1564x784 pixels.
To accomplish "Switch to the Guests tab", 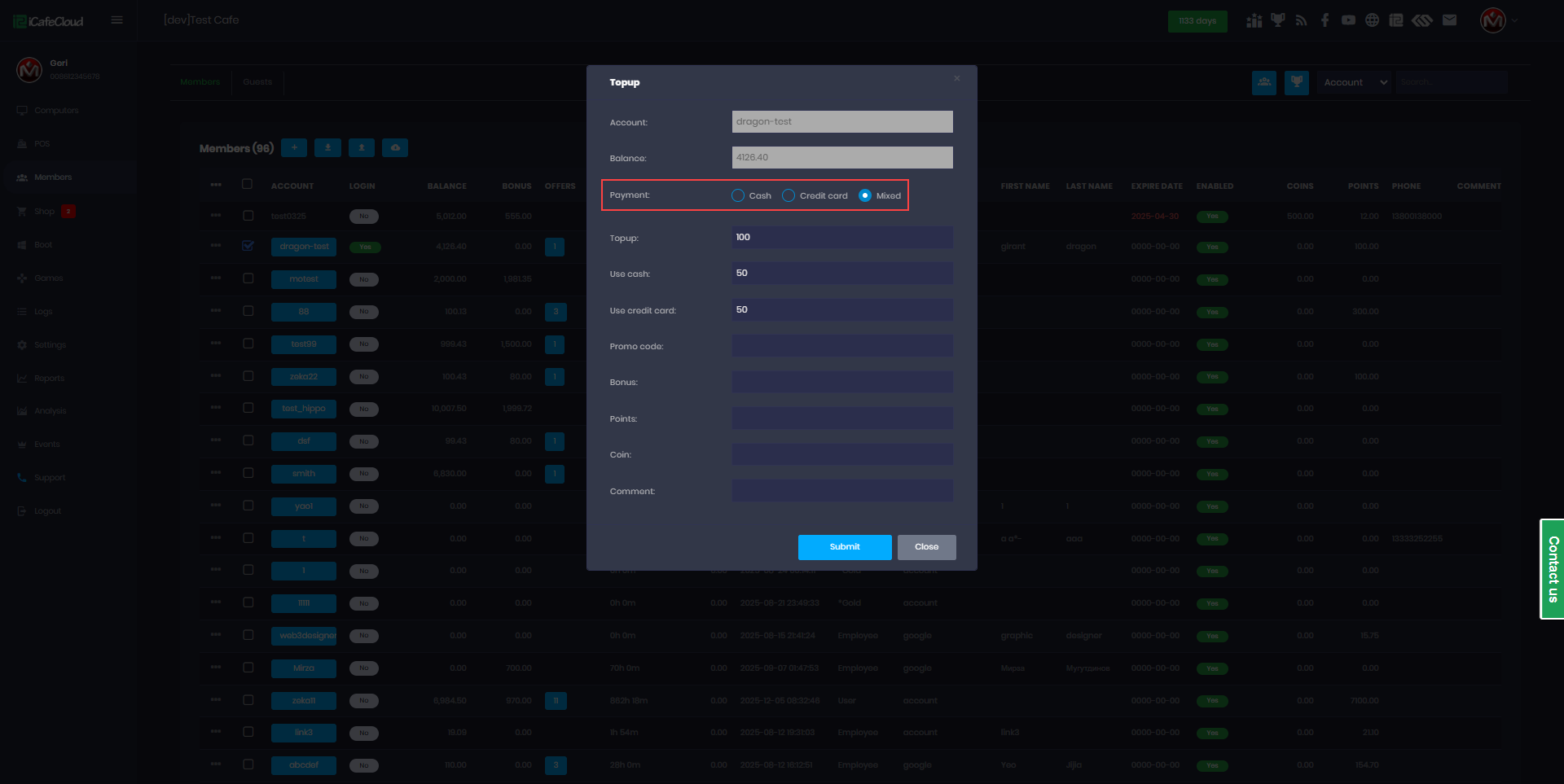I will pyautogui.click(x=257, y=82).
